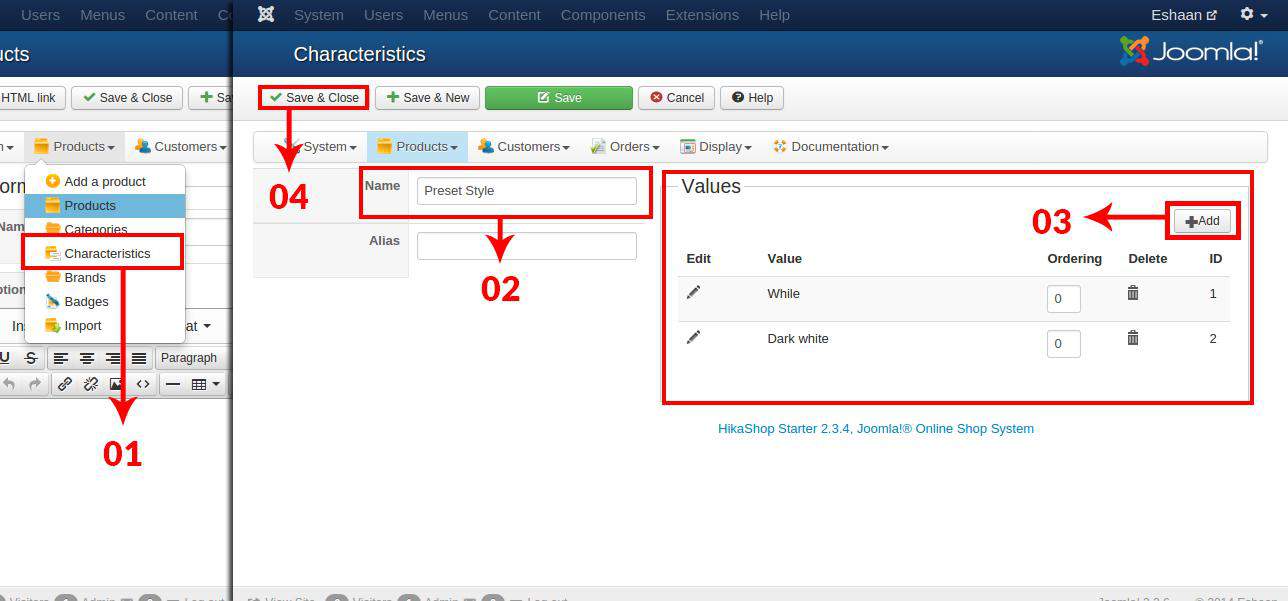Open Joomla logo menu in Characteristics window
Image resolution: width=1288 pixels, height=601 pixels.
pyautogui.click(x=266, y=15)
